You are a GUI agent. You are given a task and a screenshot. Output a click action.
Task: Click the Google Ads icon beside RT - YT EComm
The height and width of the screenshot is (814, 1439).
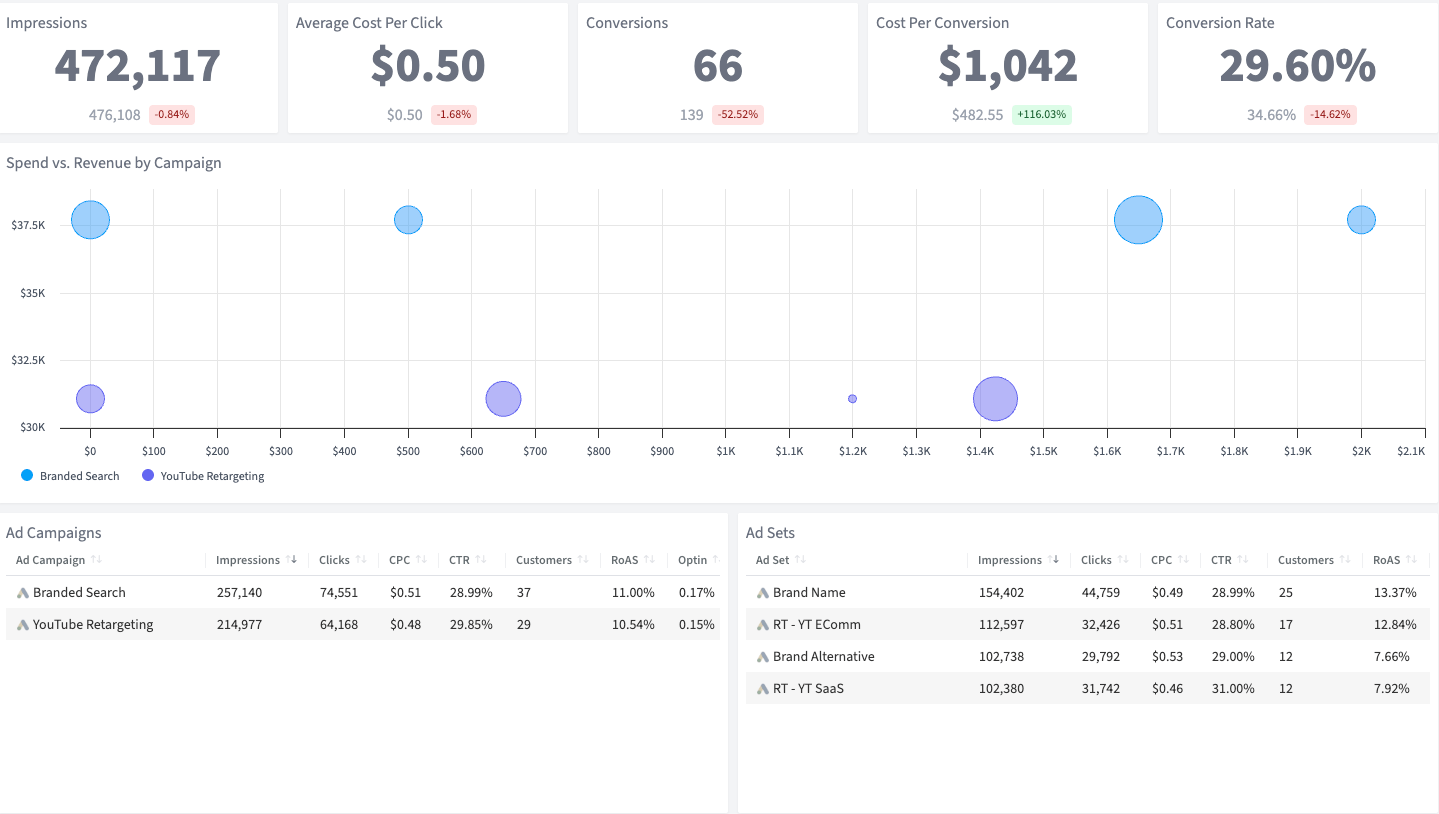763,625
